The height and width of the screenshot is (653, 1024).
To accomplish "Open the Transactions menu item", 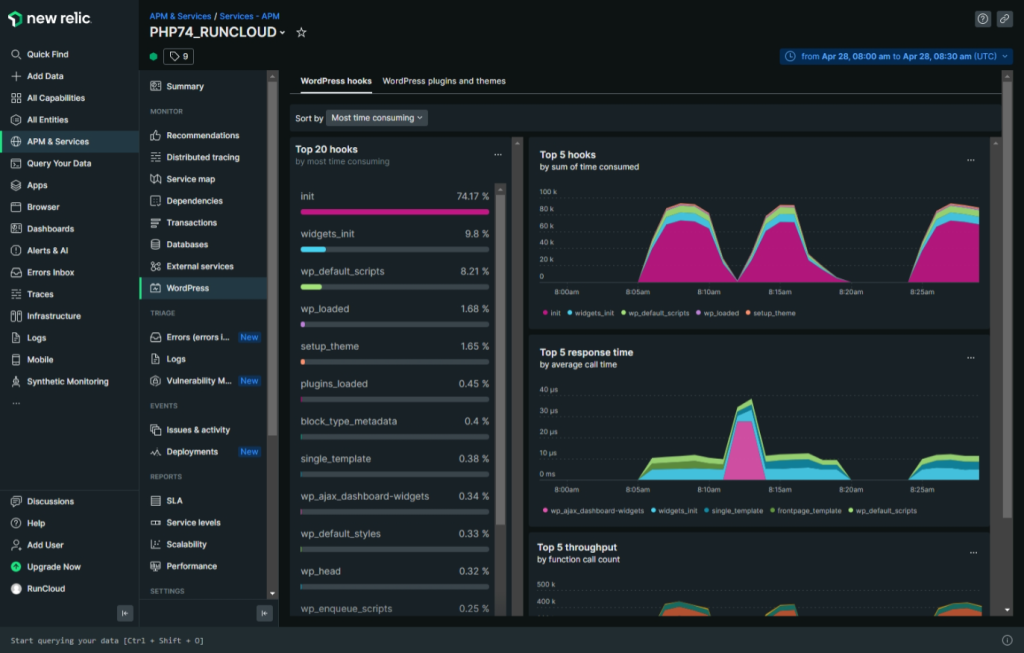I will pyautogui.click(x=203, y=223).
